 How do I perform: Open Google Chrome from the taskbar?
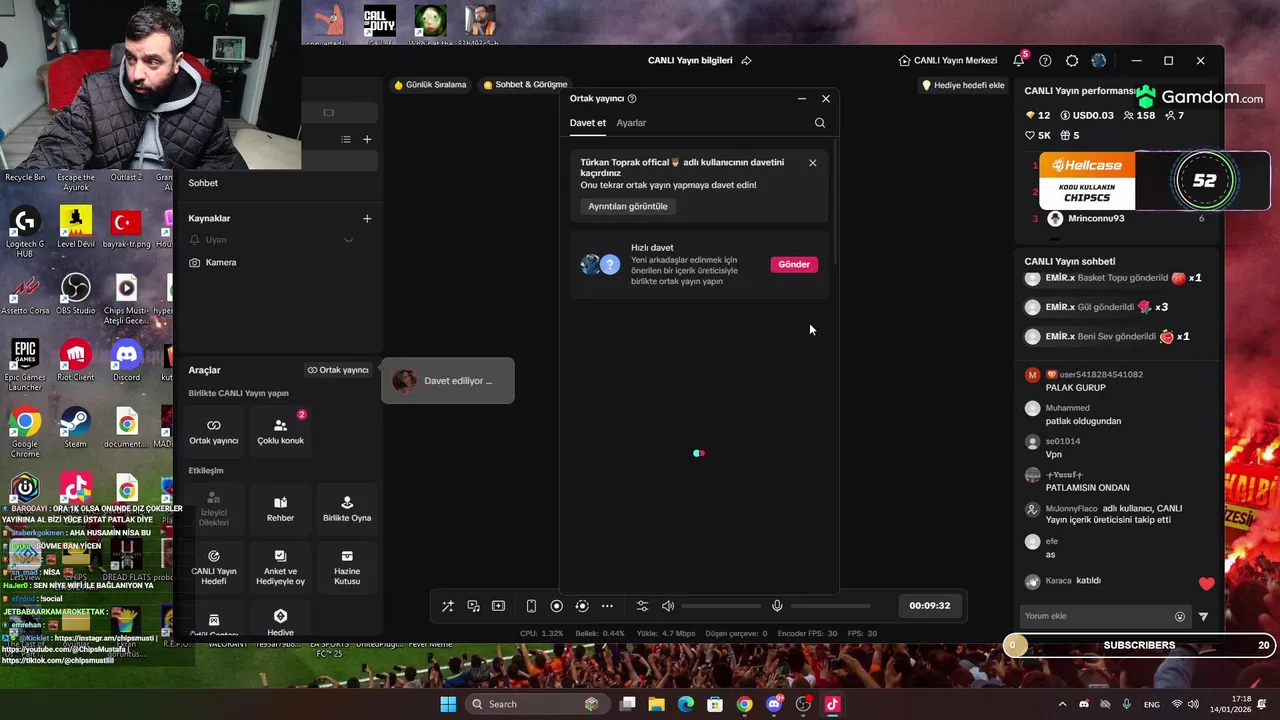coord(744,704)
